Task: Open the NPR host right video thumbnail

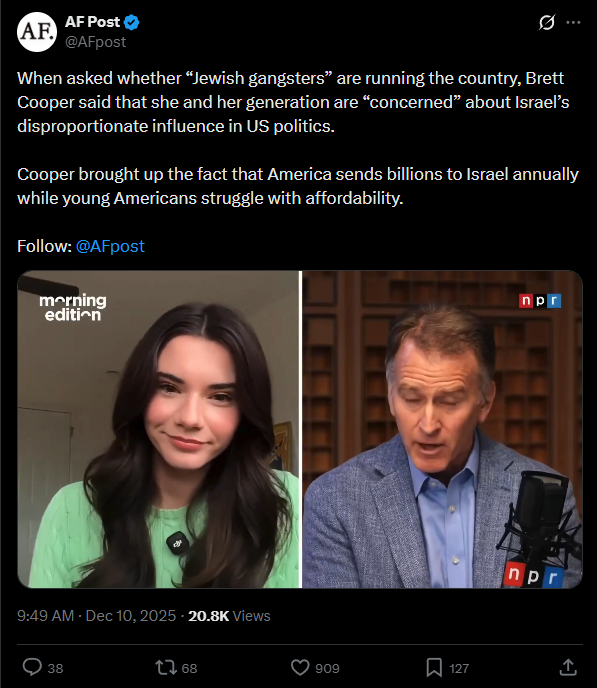Action: point(442,429)
